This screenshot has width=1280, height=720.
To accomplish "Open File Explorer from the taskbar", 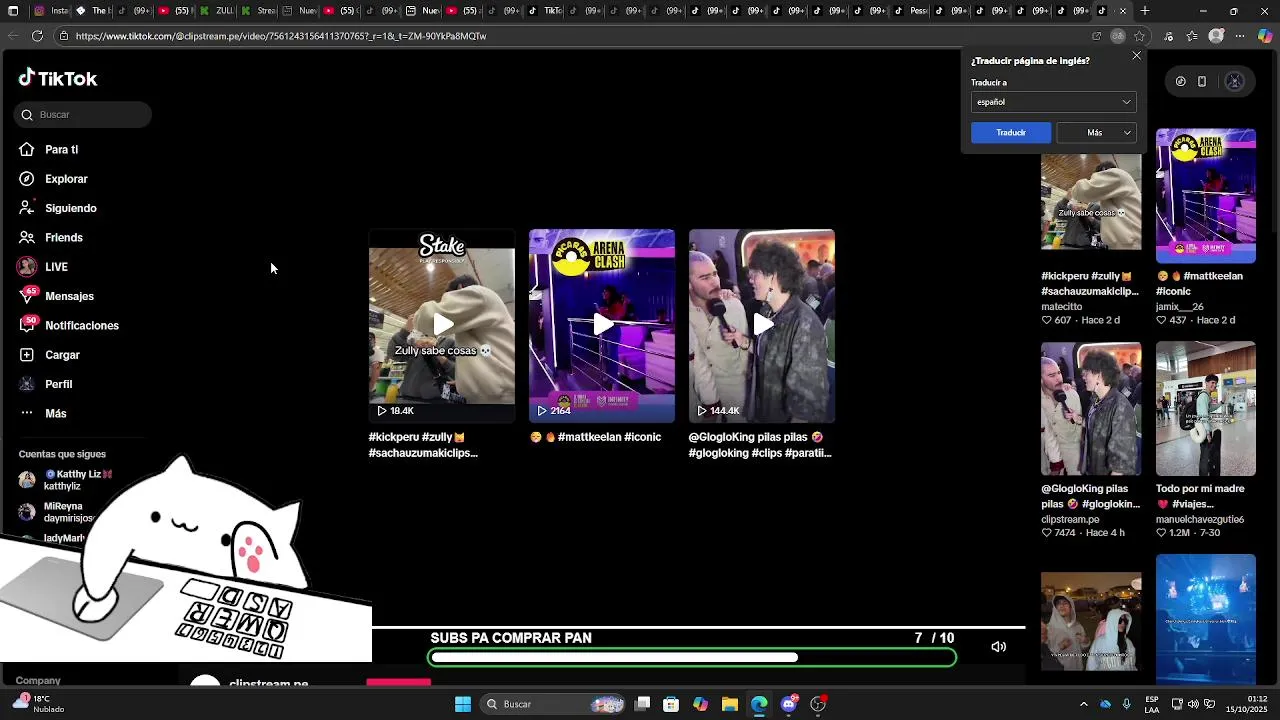I will [x=730, y=704].
